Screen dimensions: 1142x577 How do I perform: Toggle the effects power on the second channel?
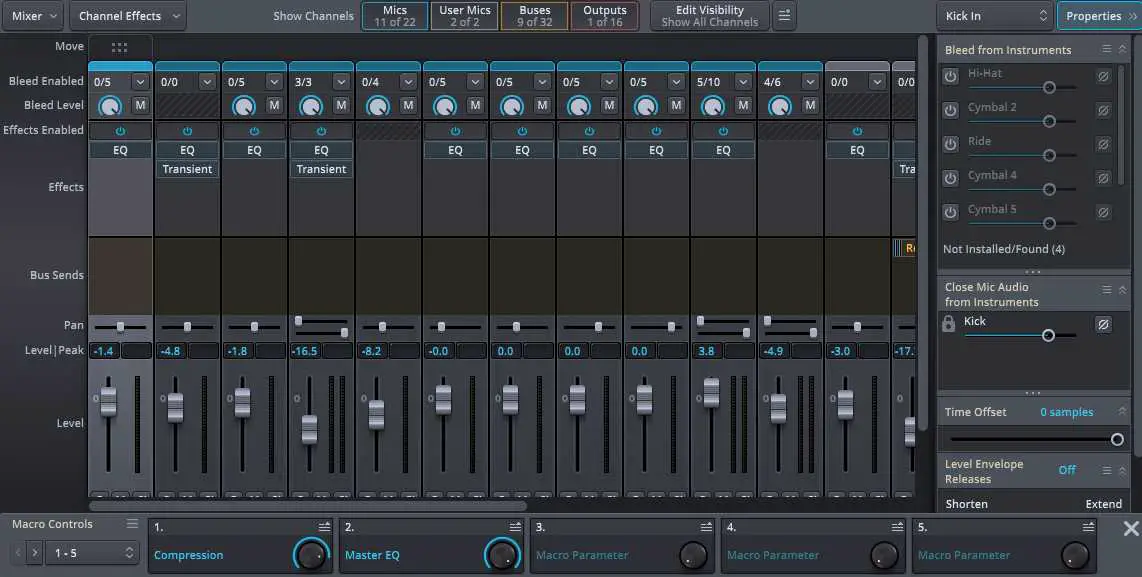pos(186,130)
